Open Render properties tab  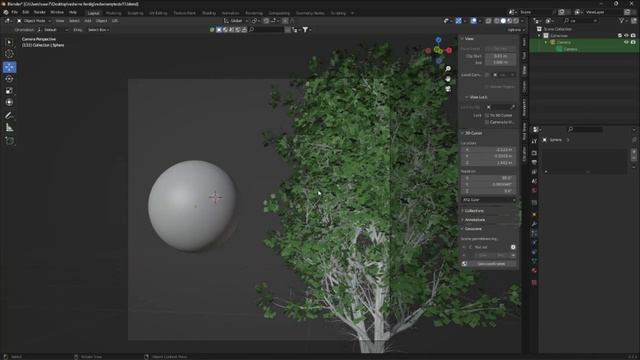pyautogui.click(x=534, y=153)
